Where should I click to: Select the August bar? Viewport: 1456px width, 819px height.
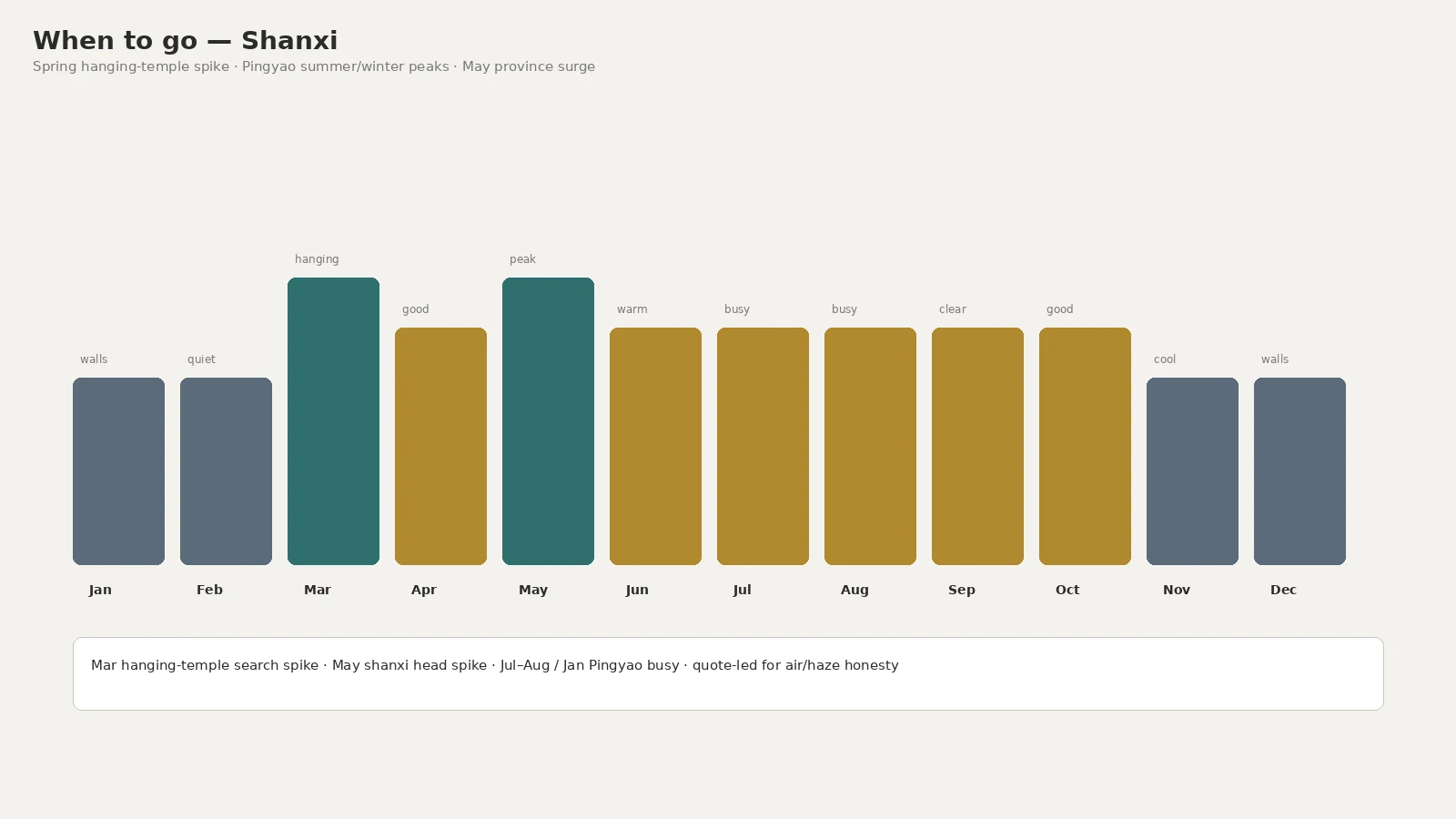pyautogui.click(x=870, y=446)
